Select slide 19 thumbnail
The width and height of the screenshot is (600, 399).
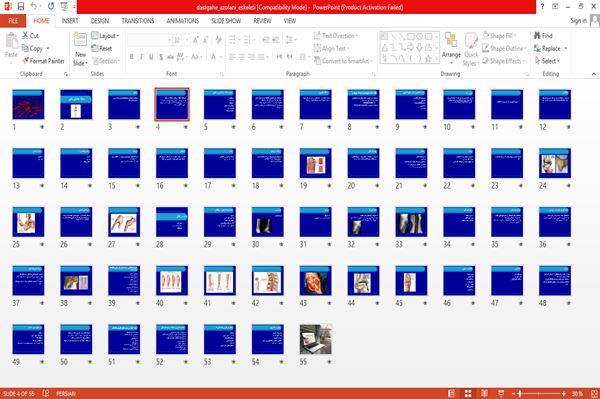[315, 163]
